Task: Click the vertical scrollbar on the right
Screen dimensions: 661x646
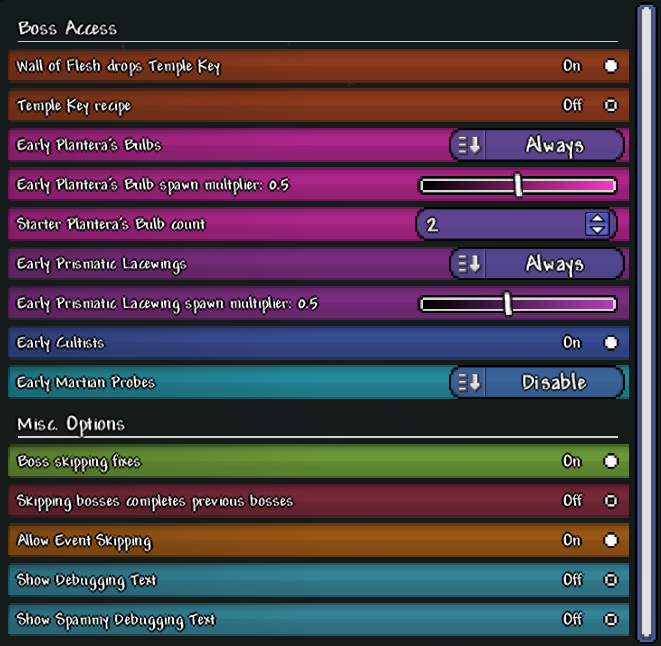Action: tap(647, 322)
